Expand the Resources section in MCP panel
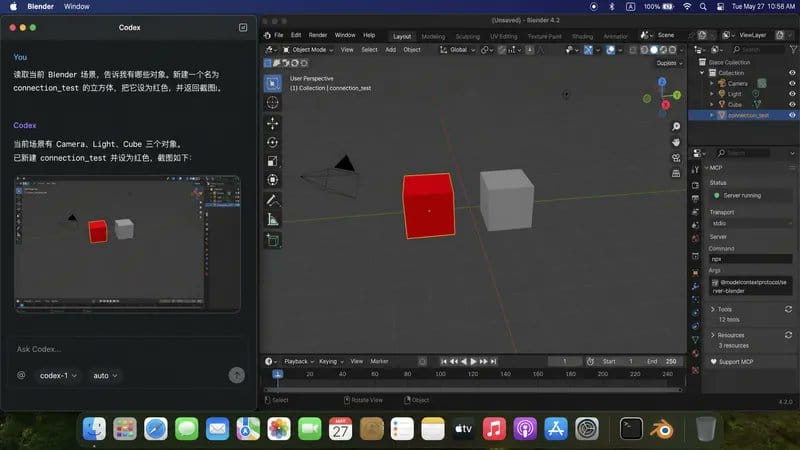 pos(713,335)
